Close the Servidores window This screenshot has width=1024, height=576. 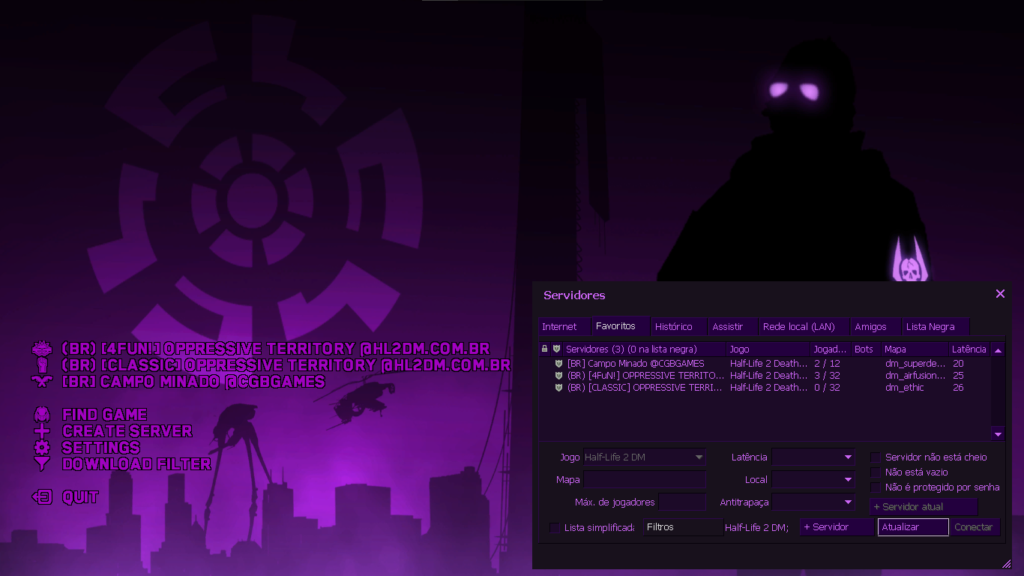click(1000, 294)
